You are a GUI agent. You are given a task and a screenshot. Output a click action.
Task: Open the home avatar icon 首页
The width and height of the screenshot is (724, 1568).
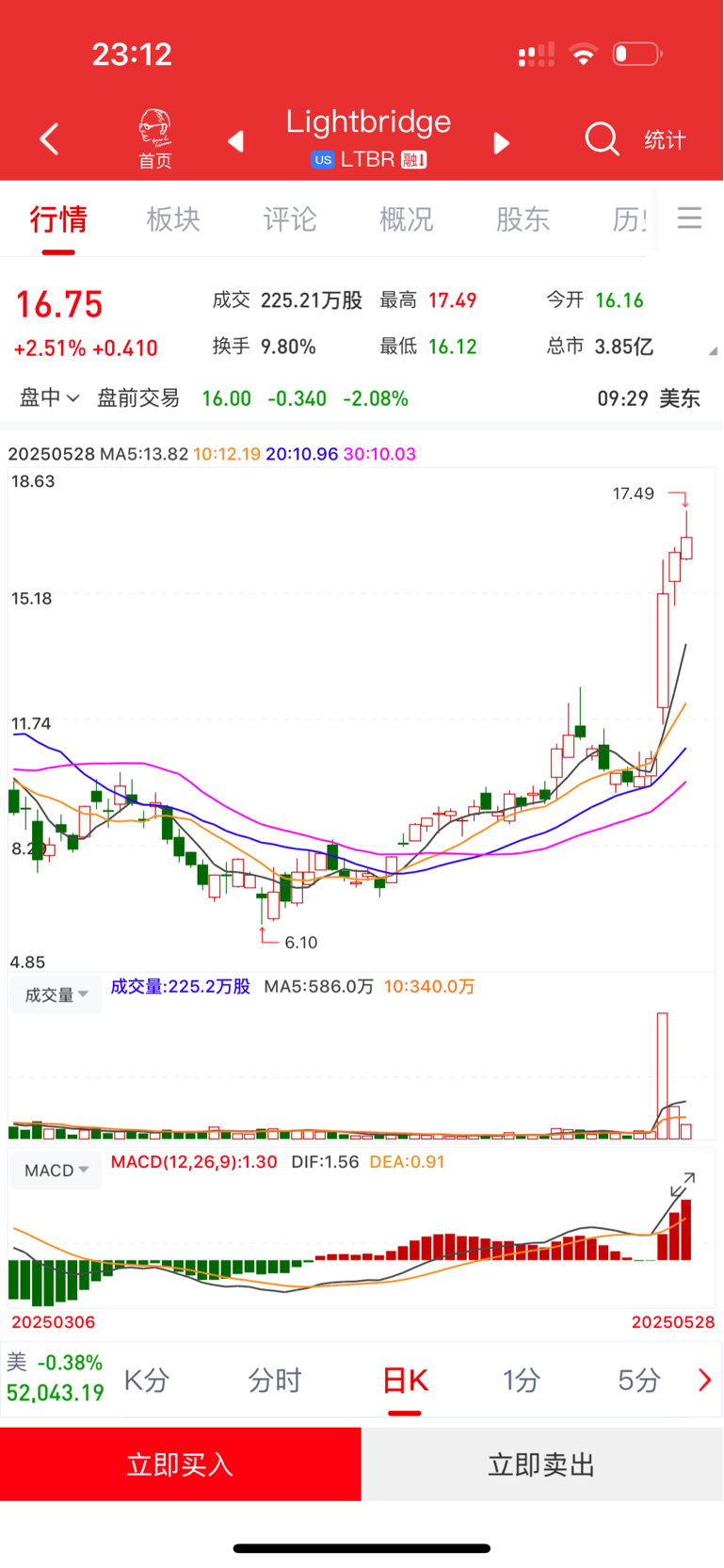point(155,139)
